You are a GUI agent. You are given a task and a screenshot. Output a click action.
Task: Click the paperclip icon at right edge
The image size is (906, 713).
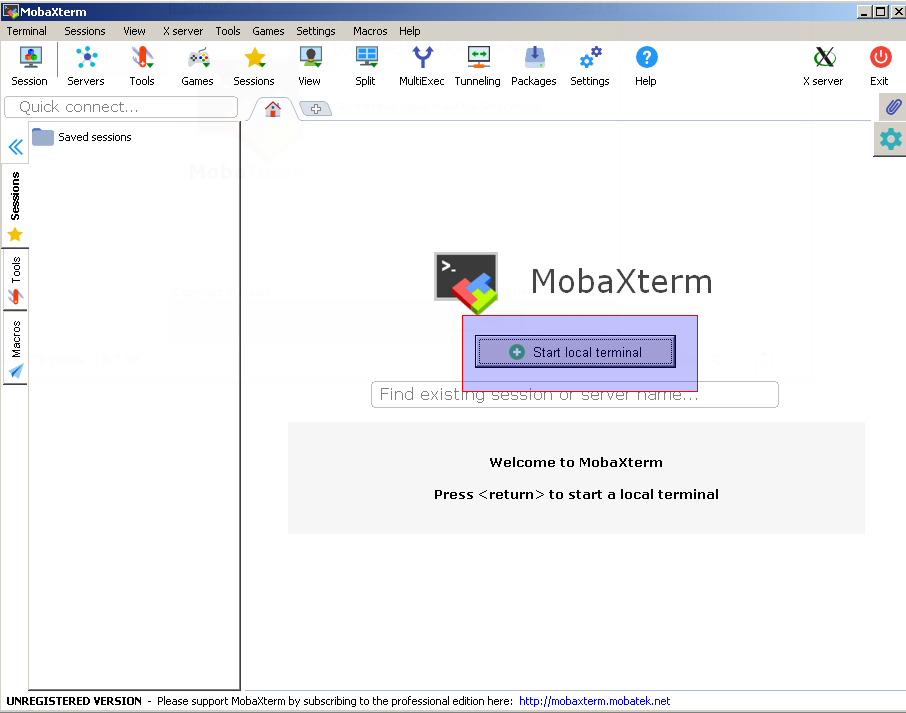tap(893, 106)
